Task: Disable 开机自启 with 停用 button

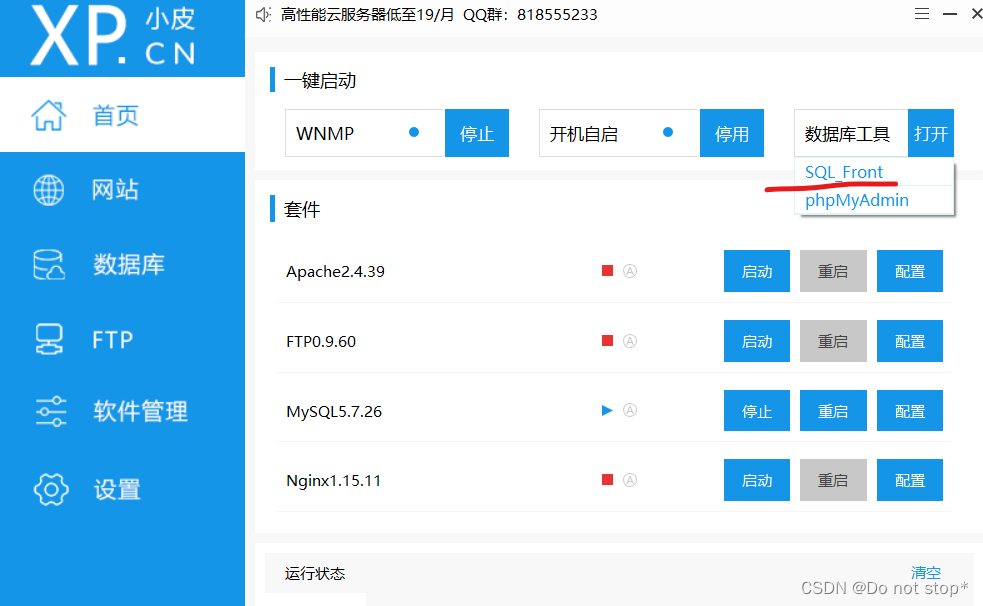Action: 732,133
